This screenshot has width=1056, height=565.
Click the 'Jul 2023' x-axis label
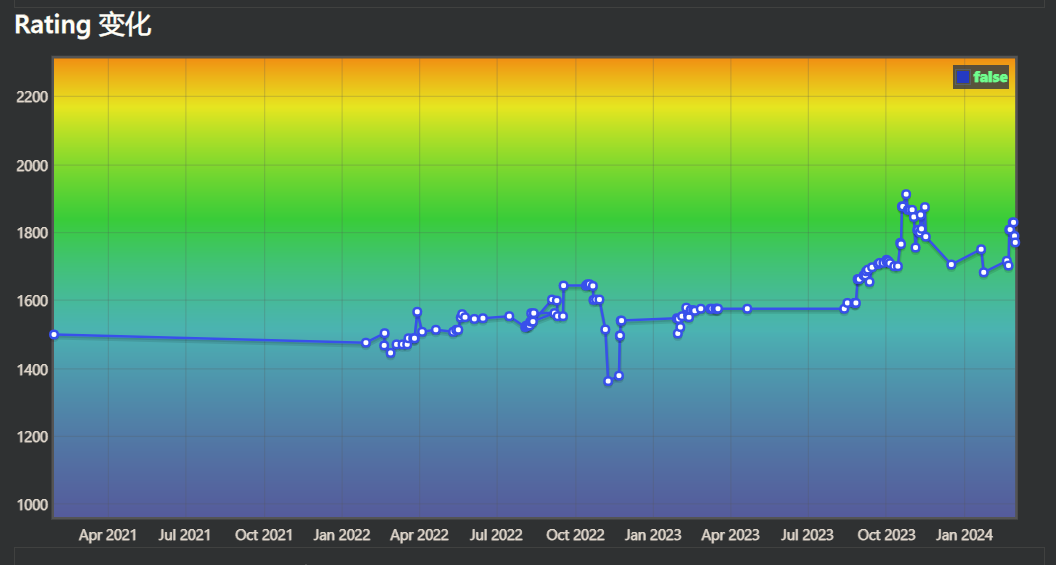(x=807, y=535)
